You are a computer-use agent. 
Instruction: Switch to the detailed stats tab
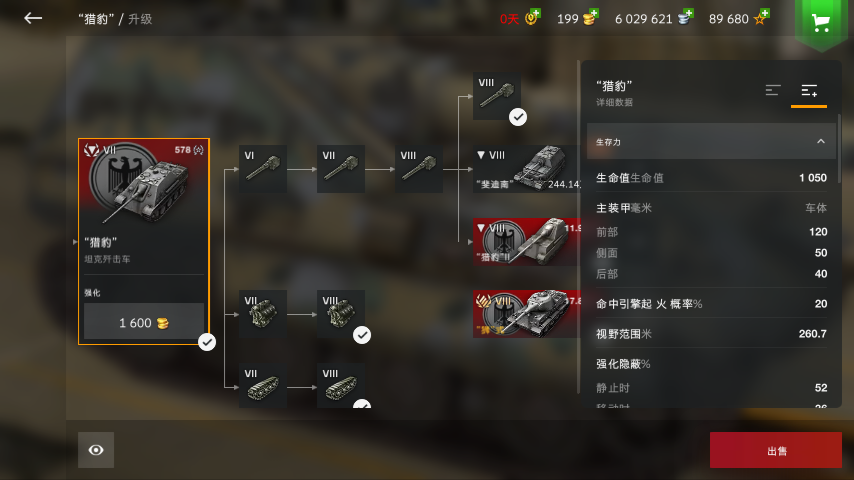tap(809, 90)
